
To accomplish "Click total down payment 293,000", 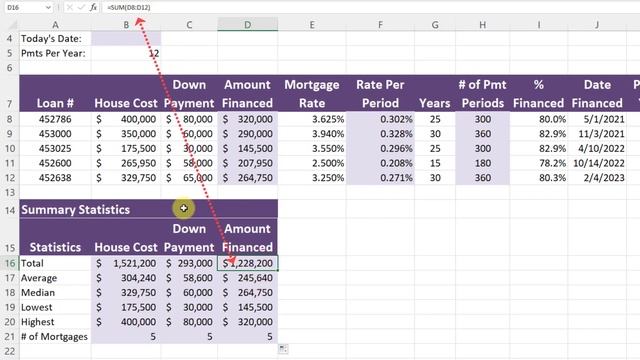I will click(x=189, y=263).
